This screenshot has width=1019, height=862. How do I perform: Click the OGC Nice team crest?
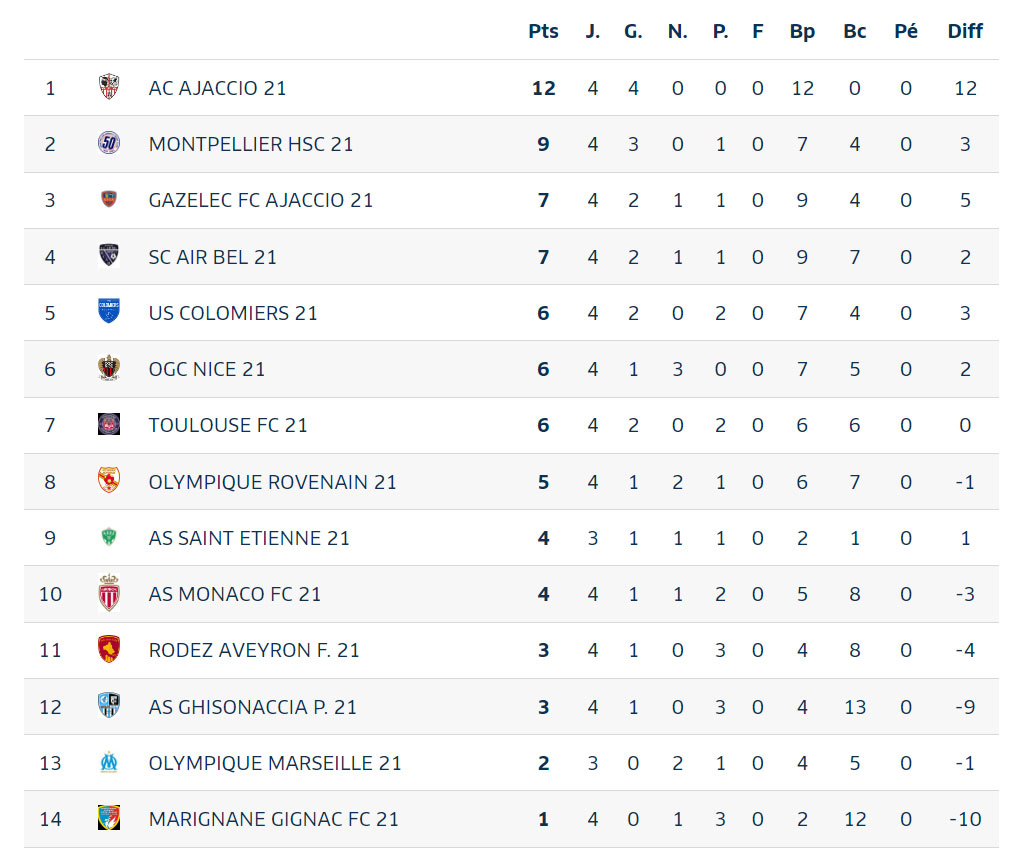point(109,368)
